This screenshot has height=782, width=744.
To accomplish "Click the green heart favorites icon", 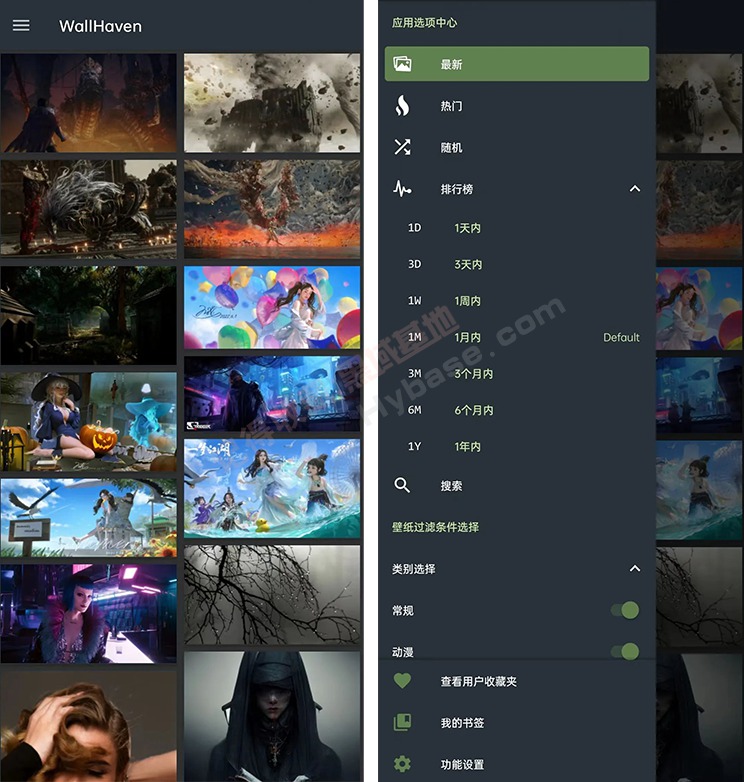I will (402, 681).
